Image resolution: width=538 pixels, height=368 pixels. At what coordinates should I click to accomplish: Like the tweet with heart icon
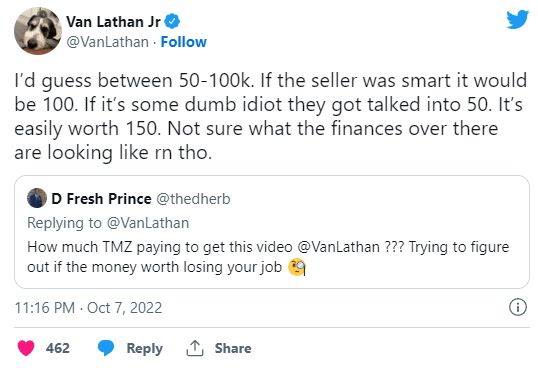(26, 348)
